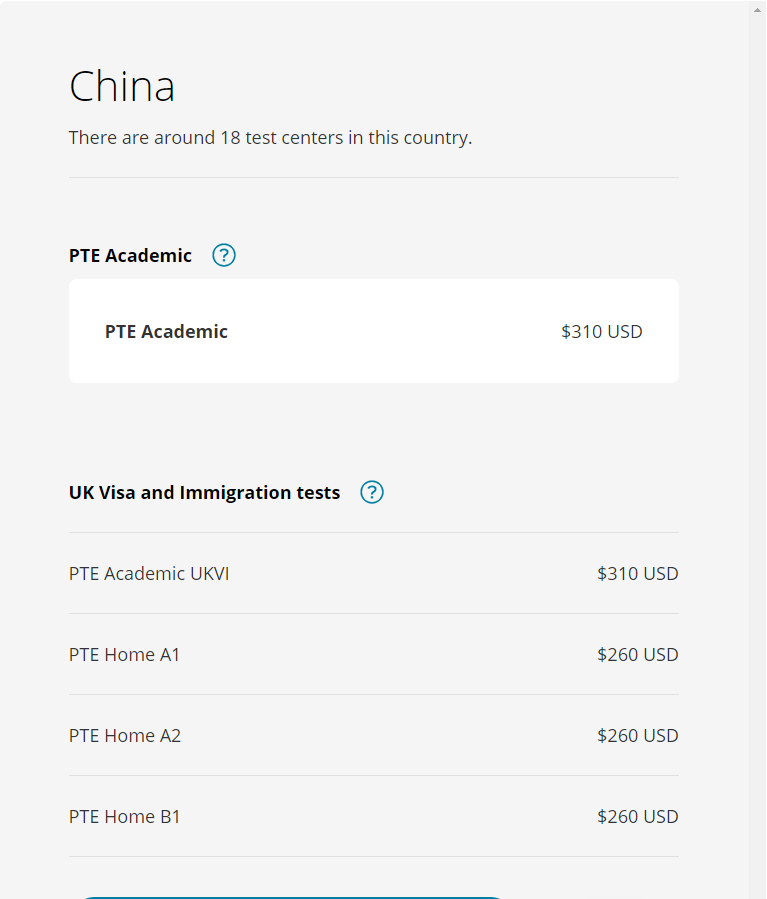The image size is (767, 899).
Task: Choose the PTE Home A2 test row
Action: tap(374, 735)
